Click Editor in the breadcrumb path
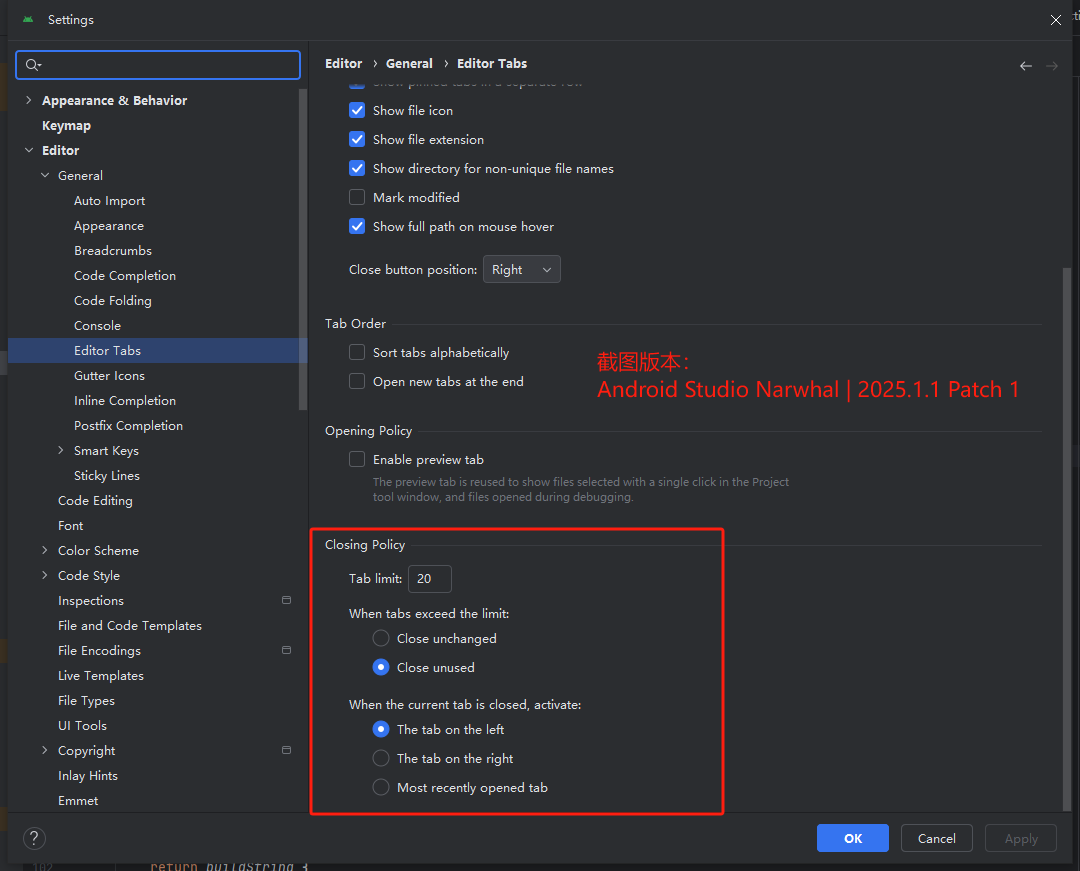Screen dimensions: 1080x871 point(343,63)
